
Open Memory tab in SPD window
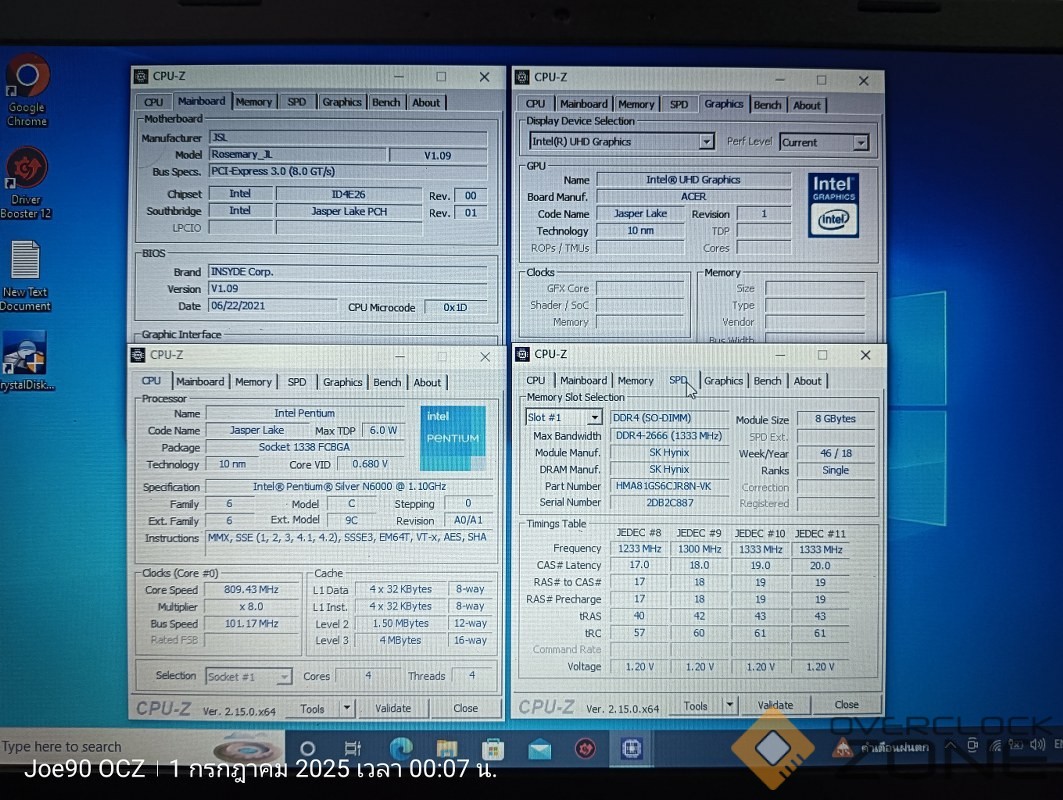pyautogui.click(x=635, y=381)
